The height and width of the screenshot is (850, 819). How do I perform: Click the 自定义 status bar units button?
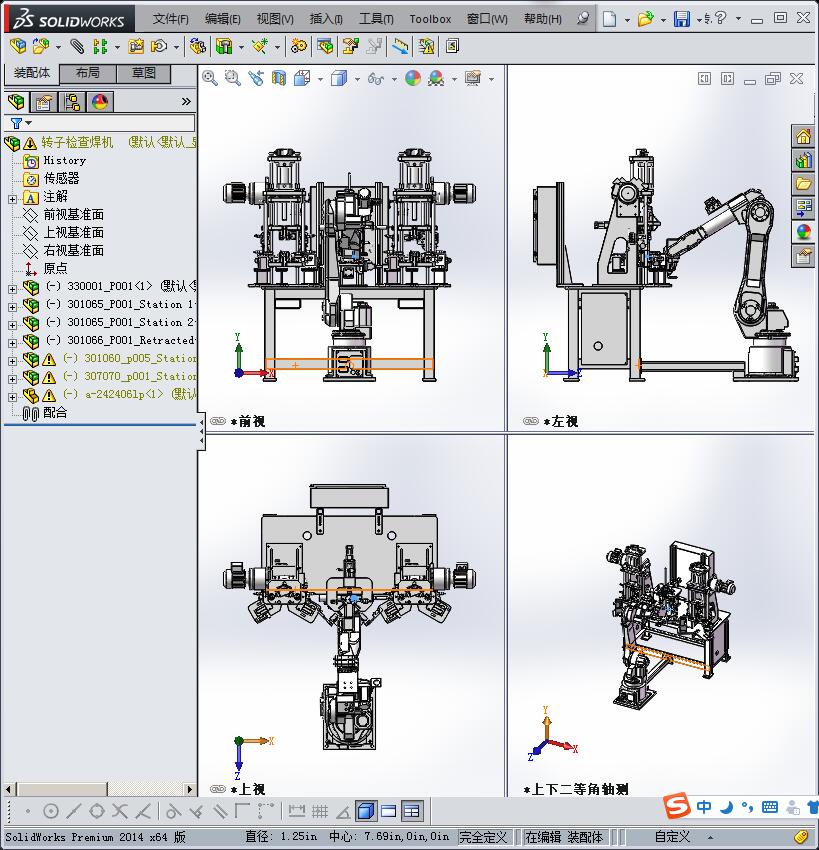click(673, 837)
